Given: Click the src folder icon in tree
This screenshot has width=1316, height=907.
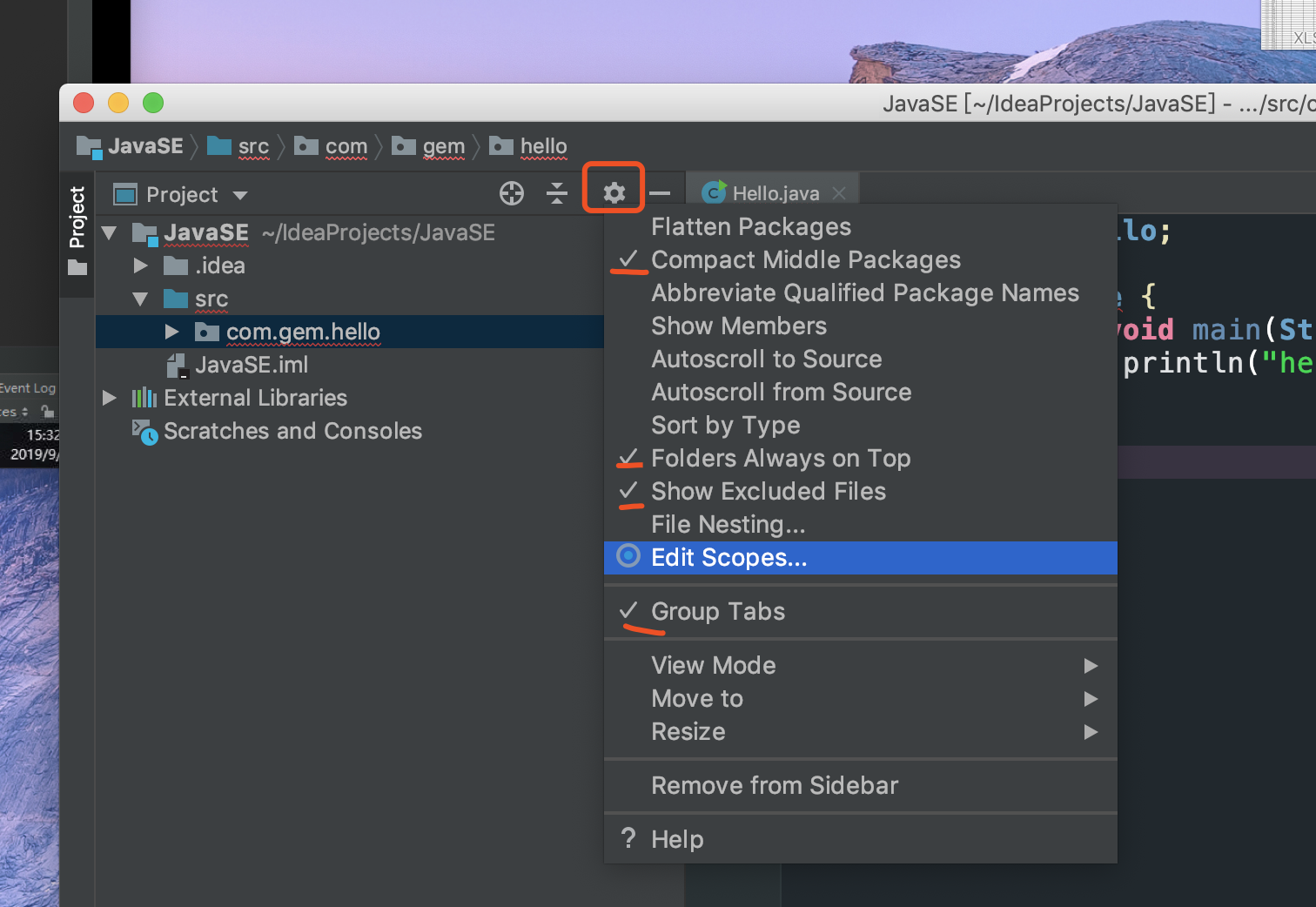Looking at the screenshot, I should [176, 299].
